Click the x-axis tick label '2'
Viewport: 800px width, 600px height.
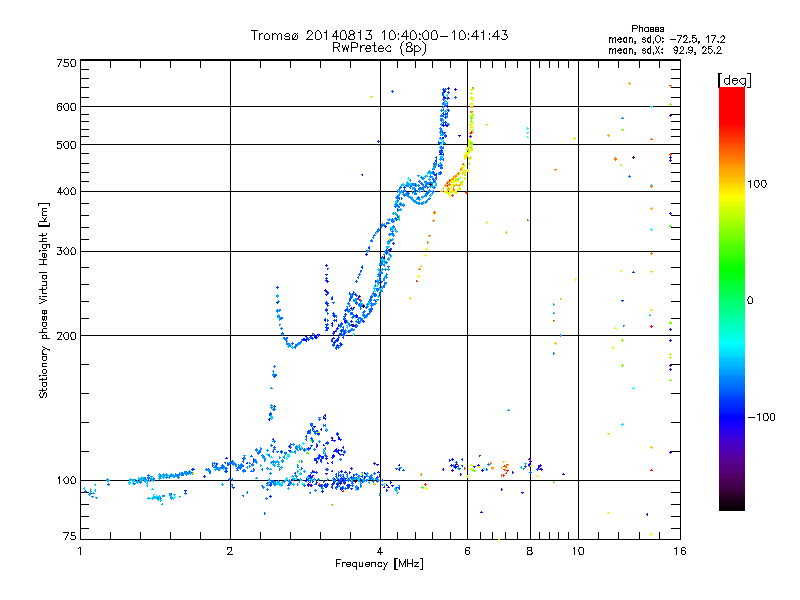click(230, 551)
